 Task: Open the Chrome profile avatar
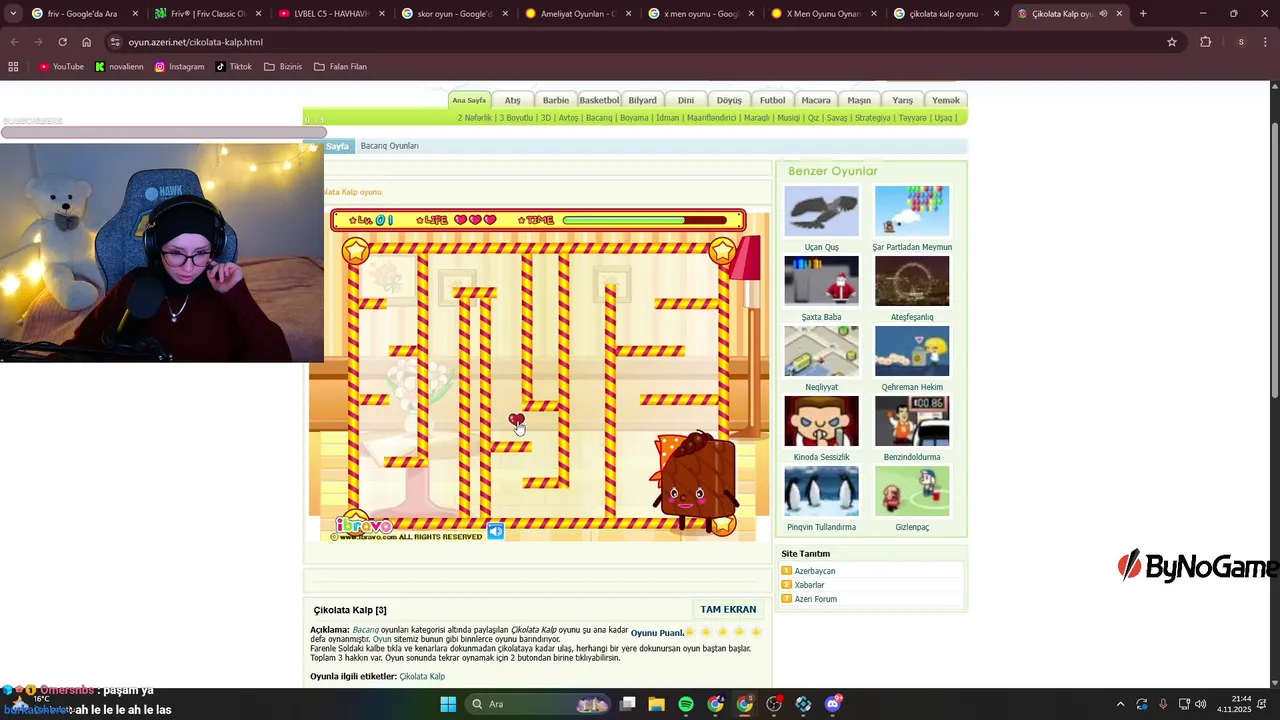pyautogui.click(x=1241, y=42)
